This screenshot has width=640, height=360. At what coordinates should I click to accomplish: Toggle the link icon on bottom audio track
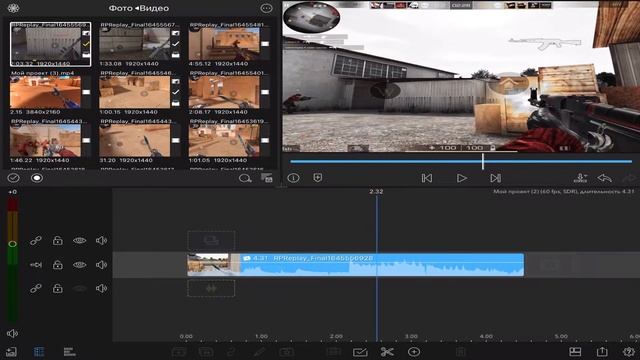point(36,289)
